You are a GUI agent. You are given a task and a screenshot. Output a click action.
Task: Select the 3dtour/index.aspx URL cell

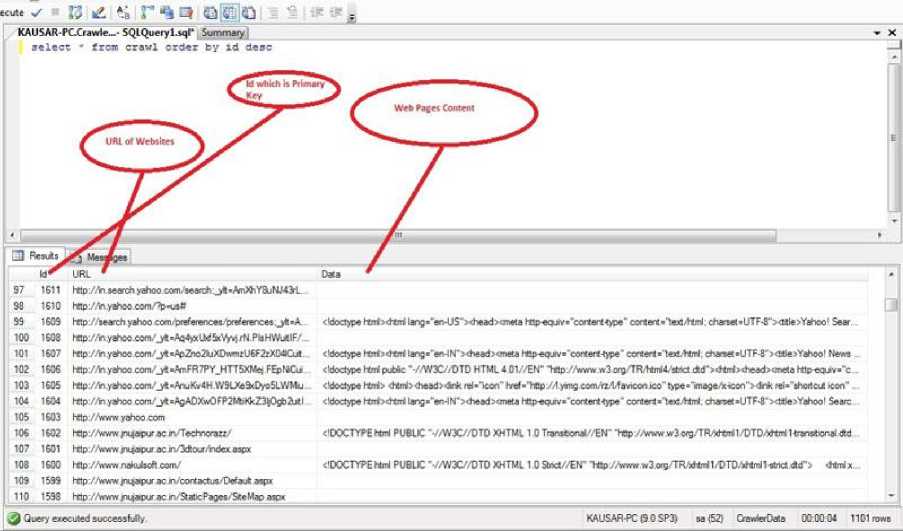[192, 449]
